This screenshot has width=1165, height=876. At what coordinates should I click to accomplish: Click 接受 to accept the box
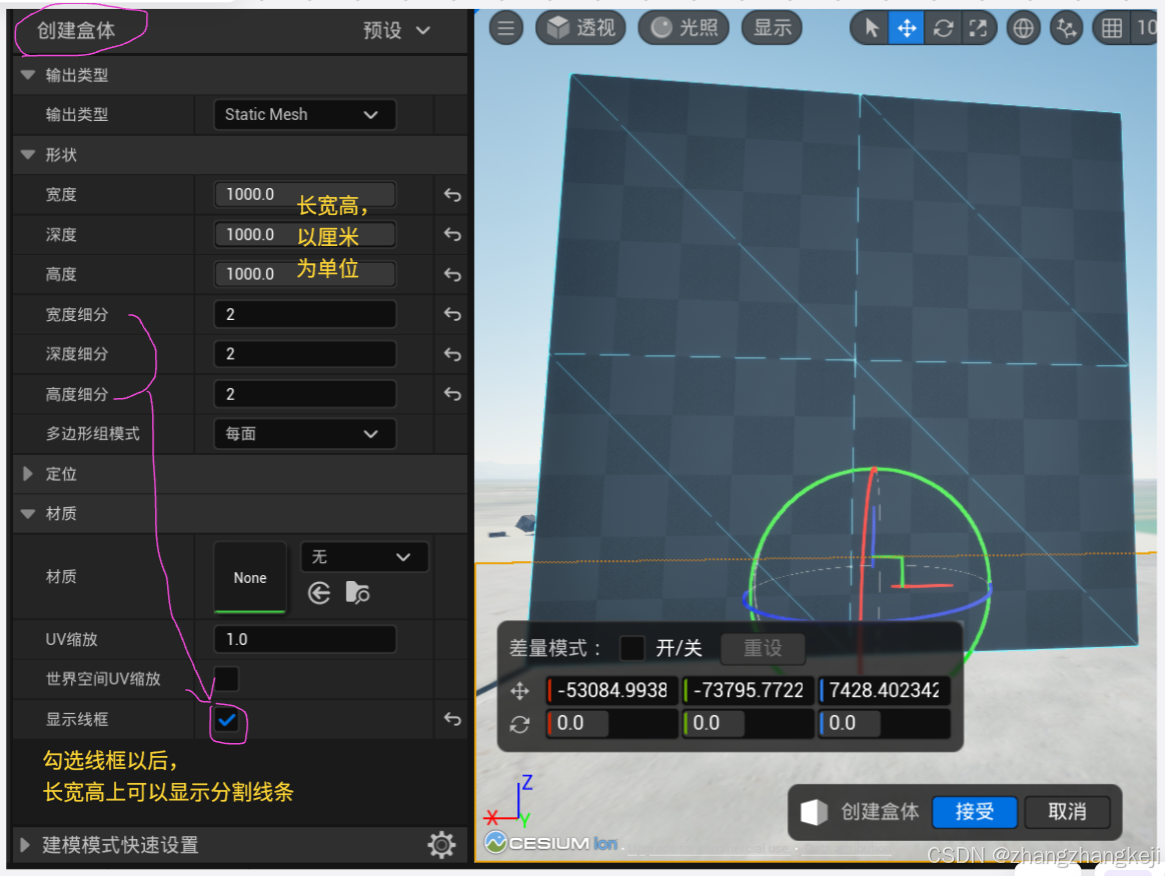click(974, 811)
